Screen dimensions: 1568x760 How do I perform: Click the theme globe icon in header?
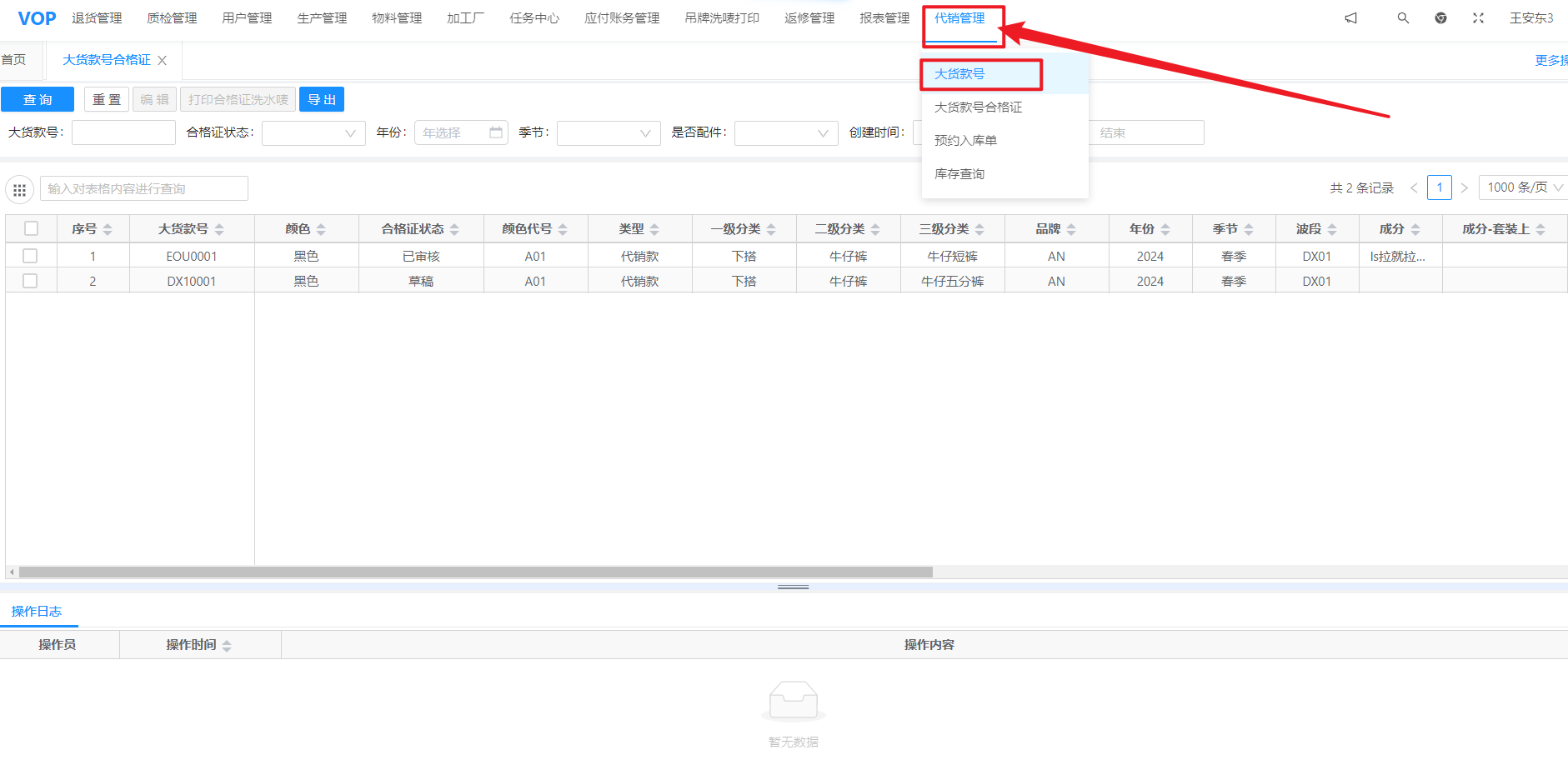coord(1440,18)
